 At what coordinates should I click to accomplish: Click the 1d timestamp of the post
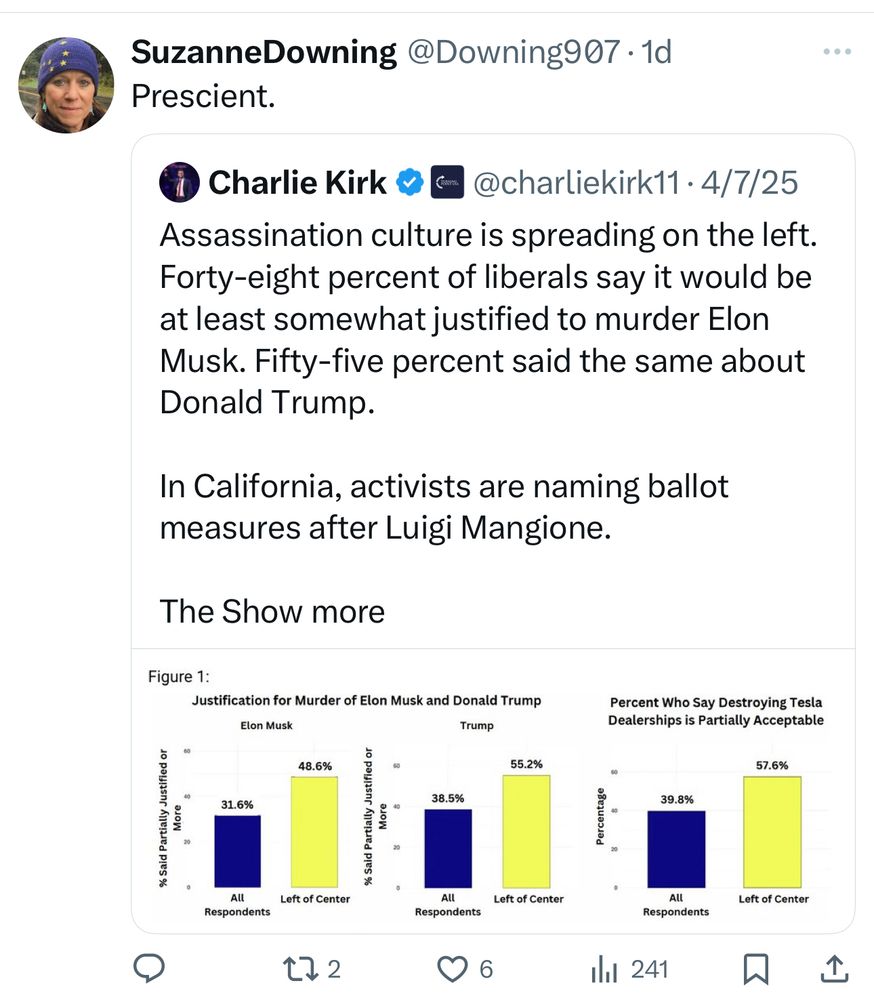pyautogui.click(x=656, y=52)
